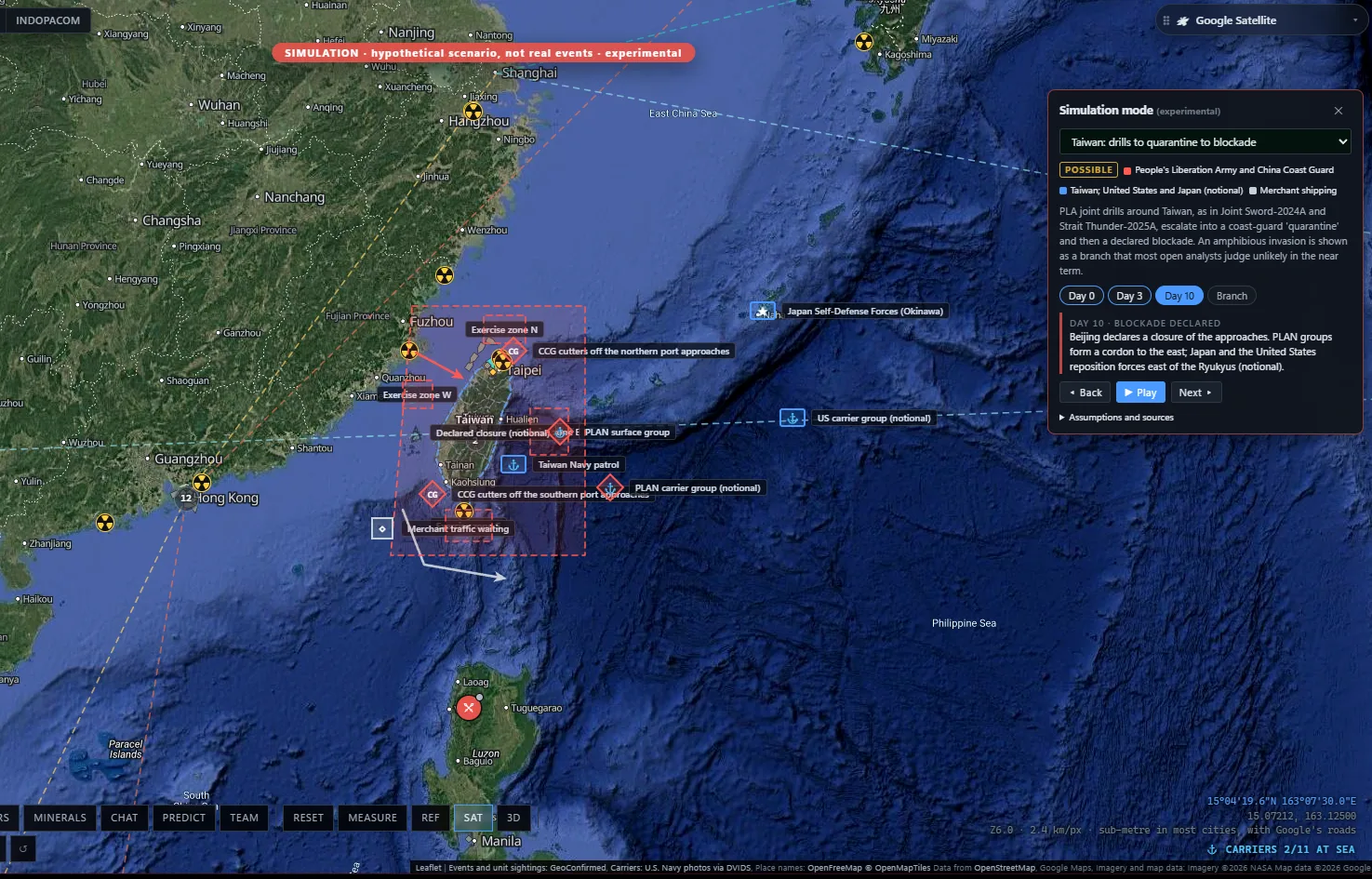Open the CHAT panel

tap(125, 818)
